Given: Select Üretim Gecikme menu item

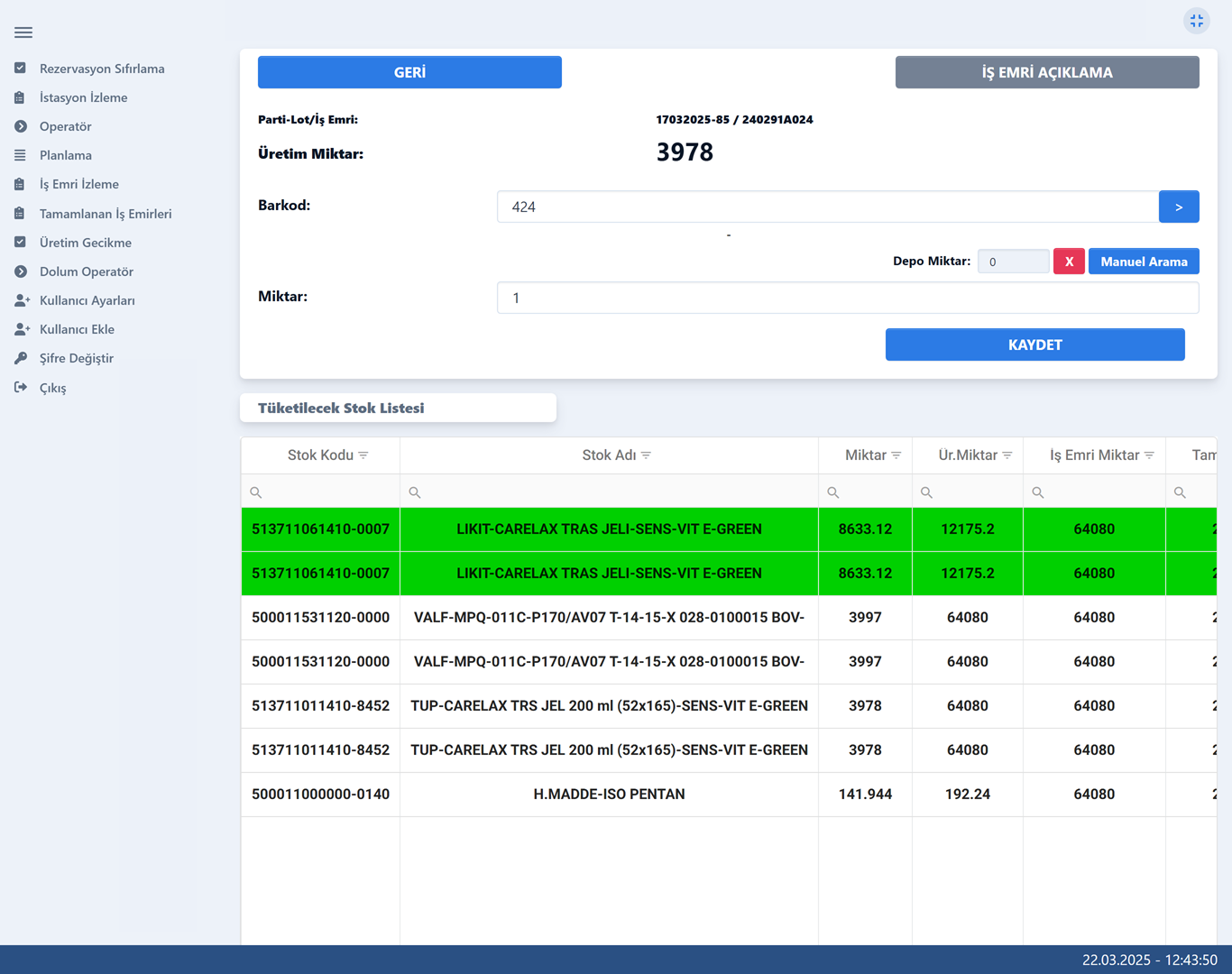Looking at the screenshot, I should [x=85, y=243].
